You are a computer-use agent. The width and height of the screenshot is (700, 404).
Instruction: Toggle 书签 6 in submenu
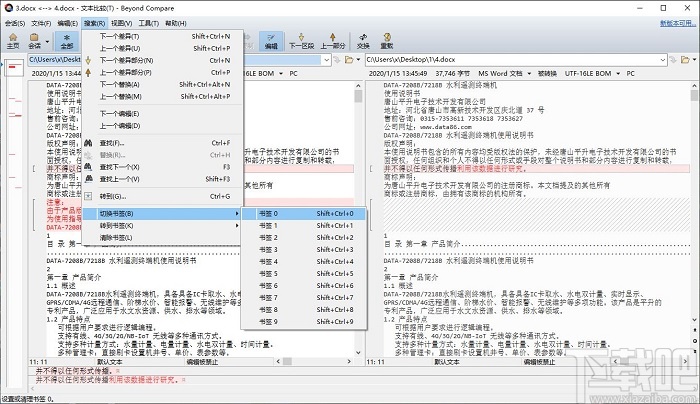[304, 286]
